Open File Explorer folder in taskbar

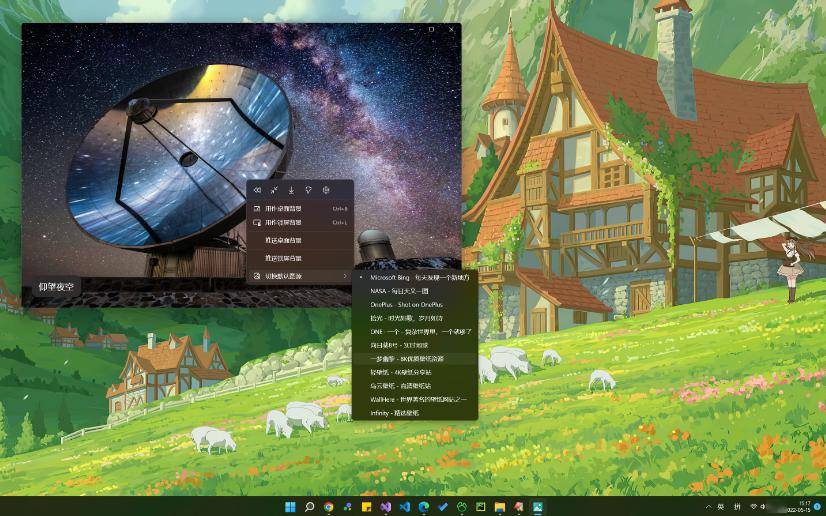[500, 507]
